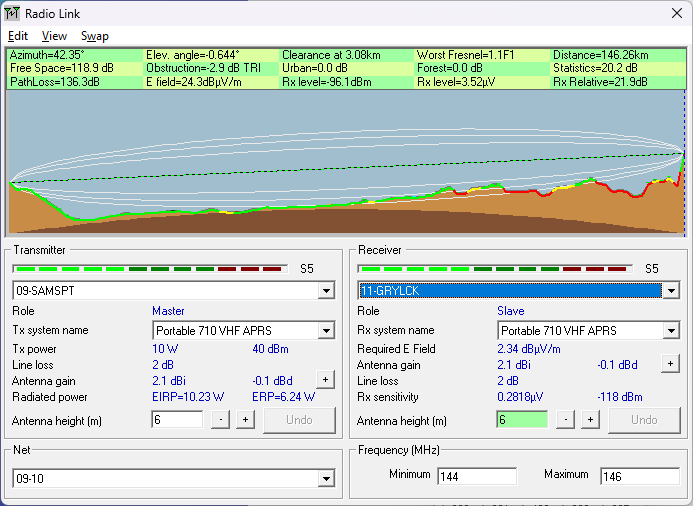
Task: Decrease transmitter antenna height with minus button
Action: point(221,419)
